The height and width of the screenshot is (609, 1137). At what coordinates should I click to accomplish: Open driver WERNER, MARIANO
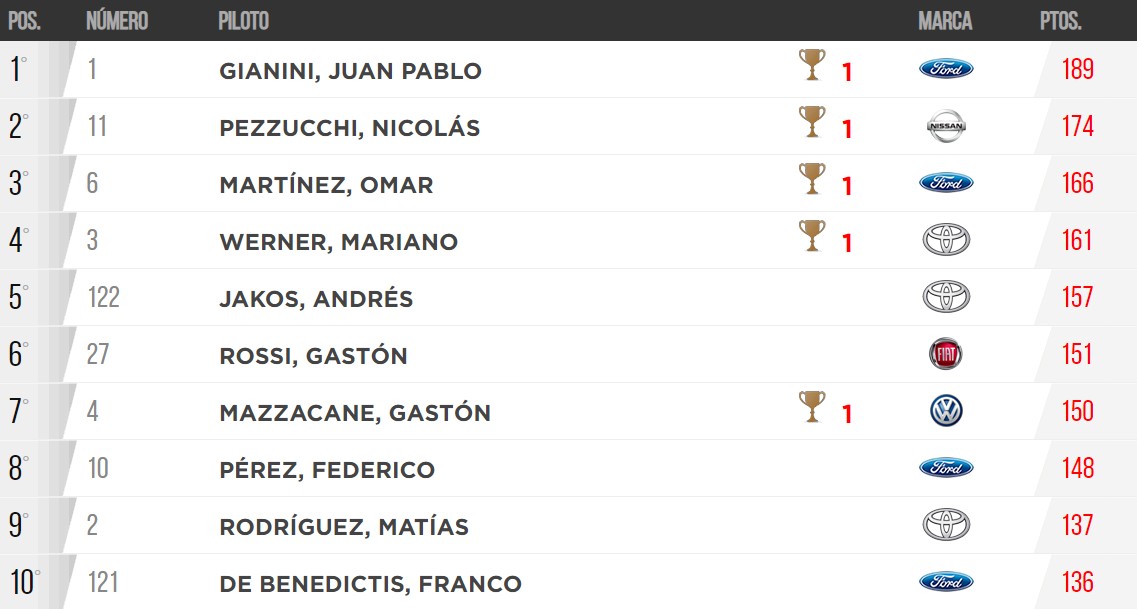339,242
